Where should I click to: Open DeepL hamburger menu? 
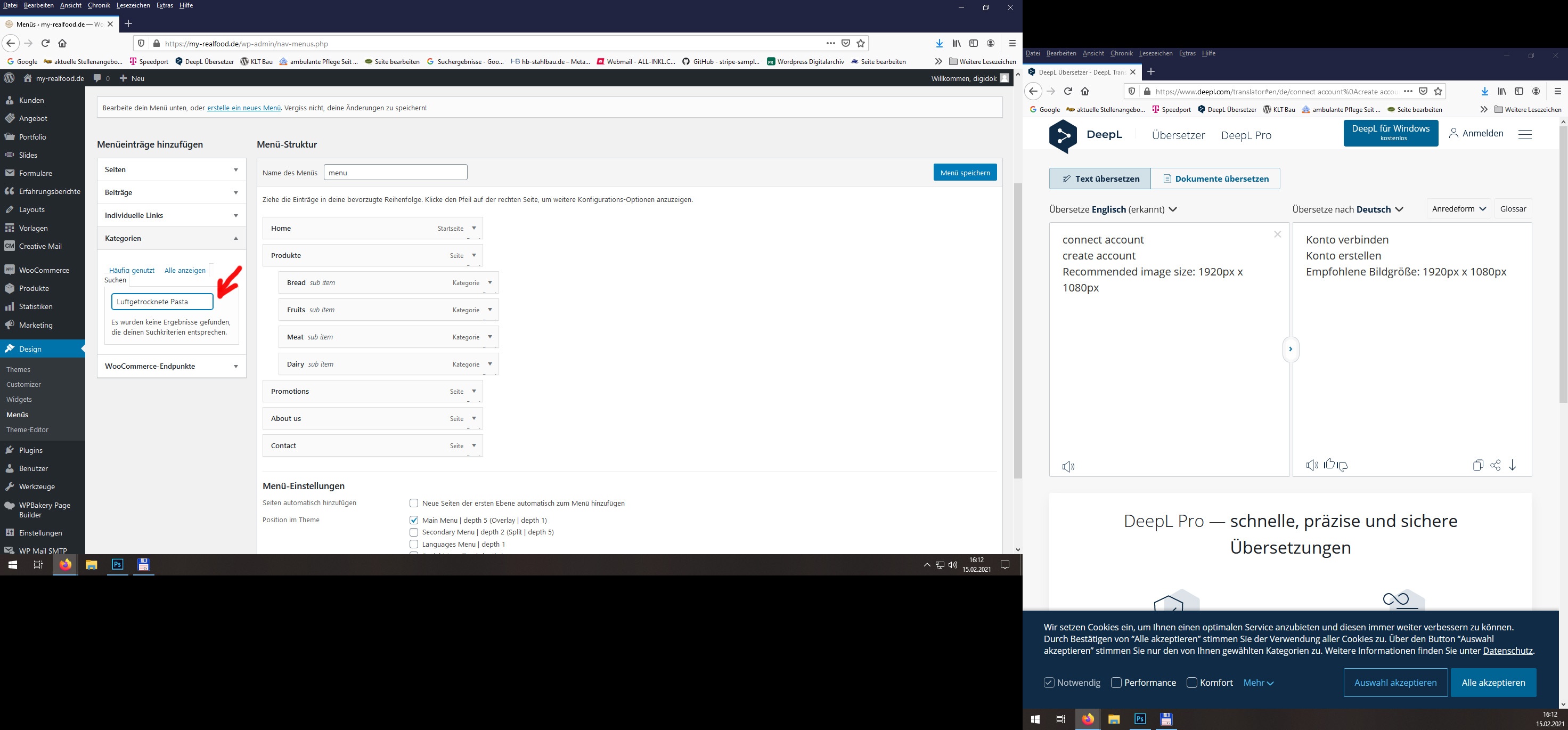pos(1525,134)
